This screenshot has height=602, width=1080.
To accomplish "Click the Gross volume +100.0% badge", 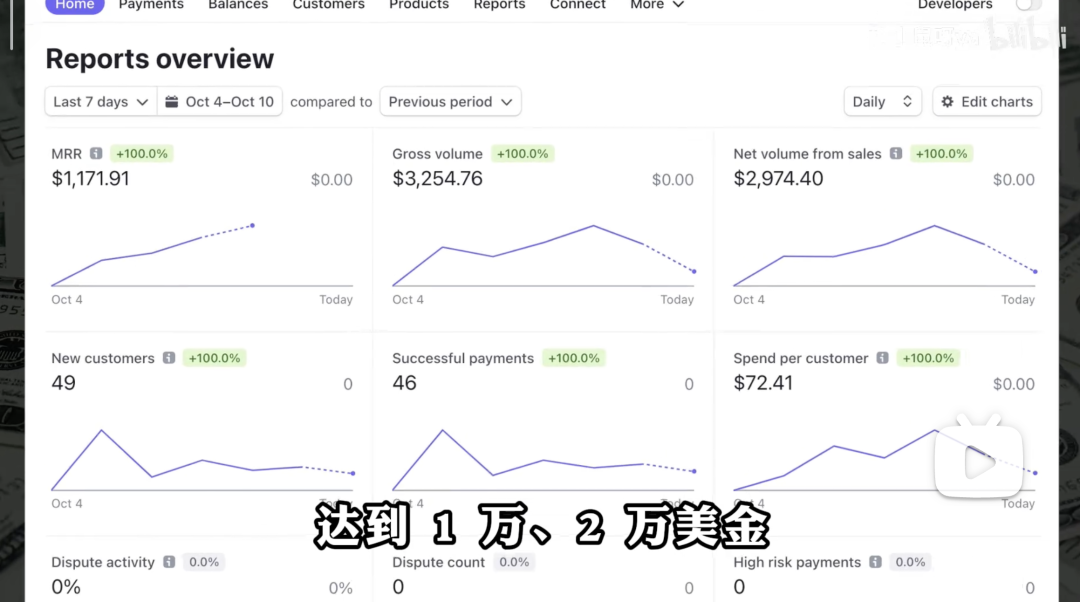I will [523, 154].
